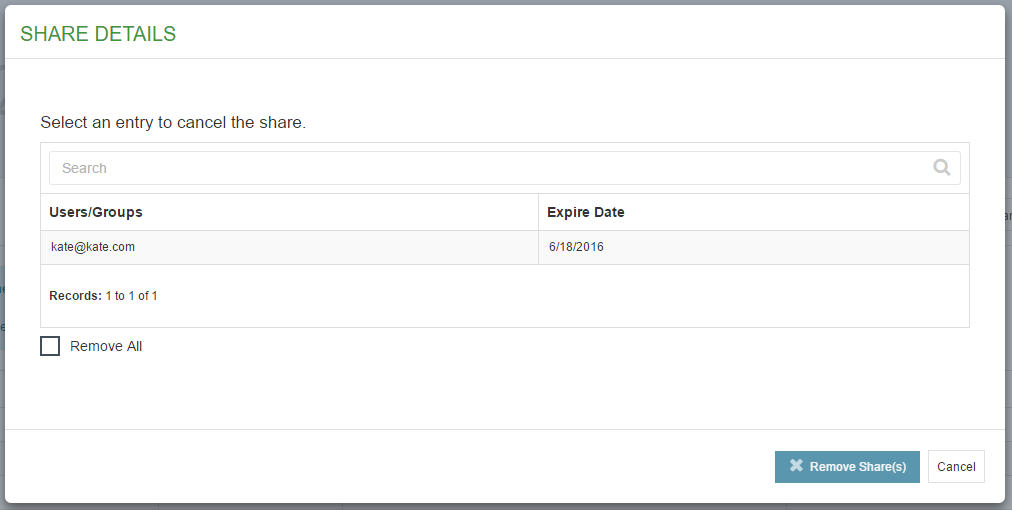Check the Remove All checkbox

(50, 346)
